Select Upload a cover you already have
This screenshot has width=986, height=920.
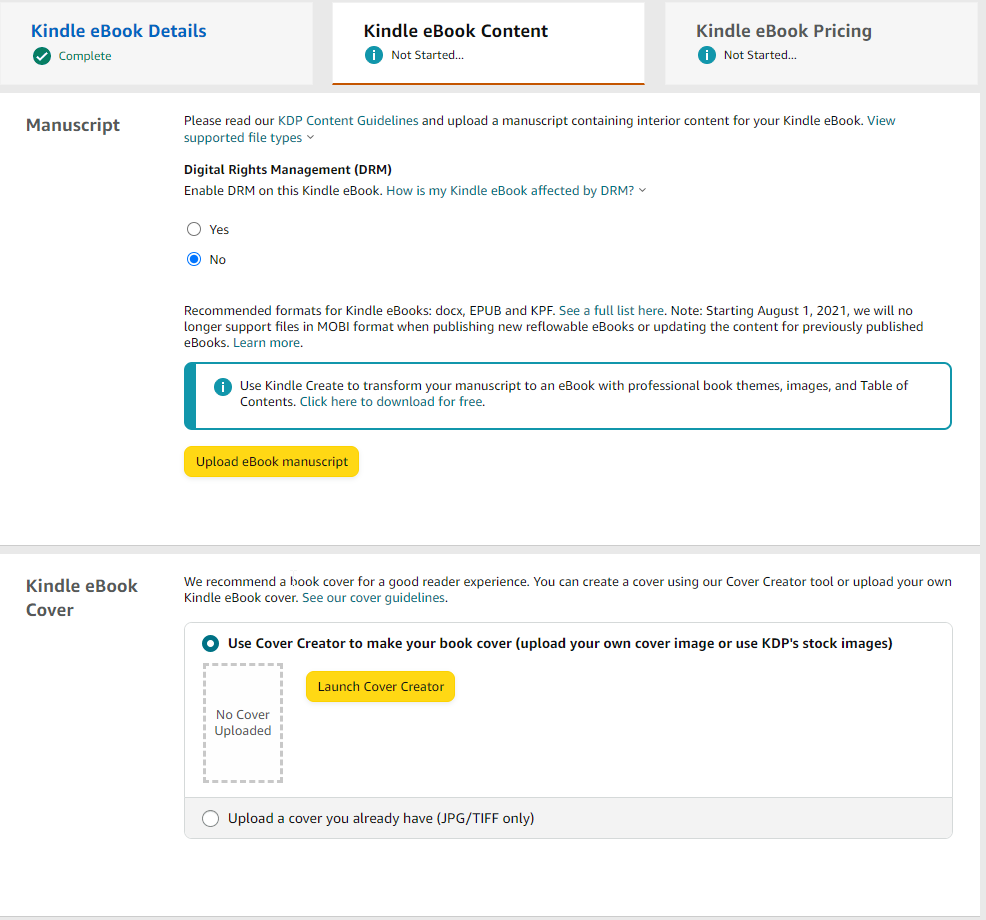(210, 818)
